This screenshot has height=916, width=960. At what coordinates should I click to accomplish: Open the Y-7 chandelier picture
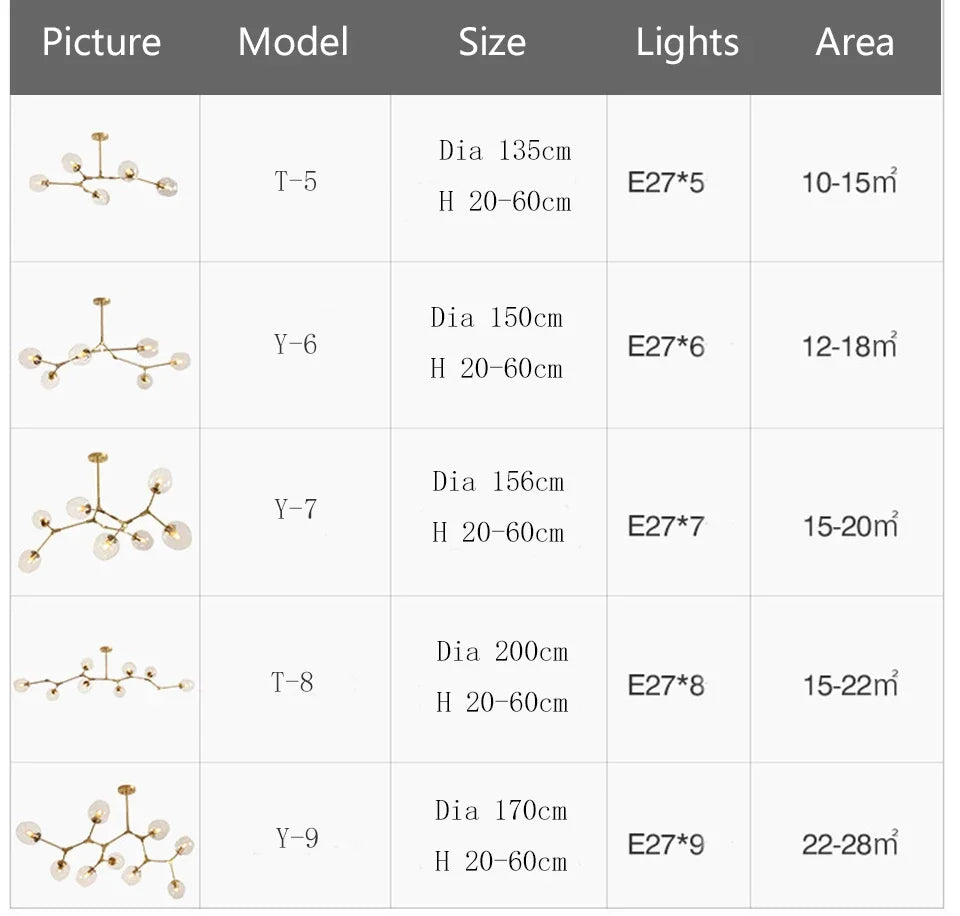[105, 514]
